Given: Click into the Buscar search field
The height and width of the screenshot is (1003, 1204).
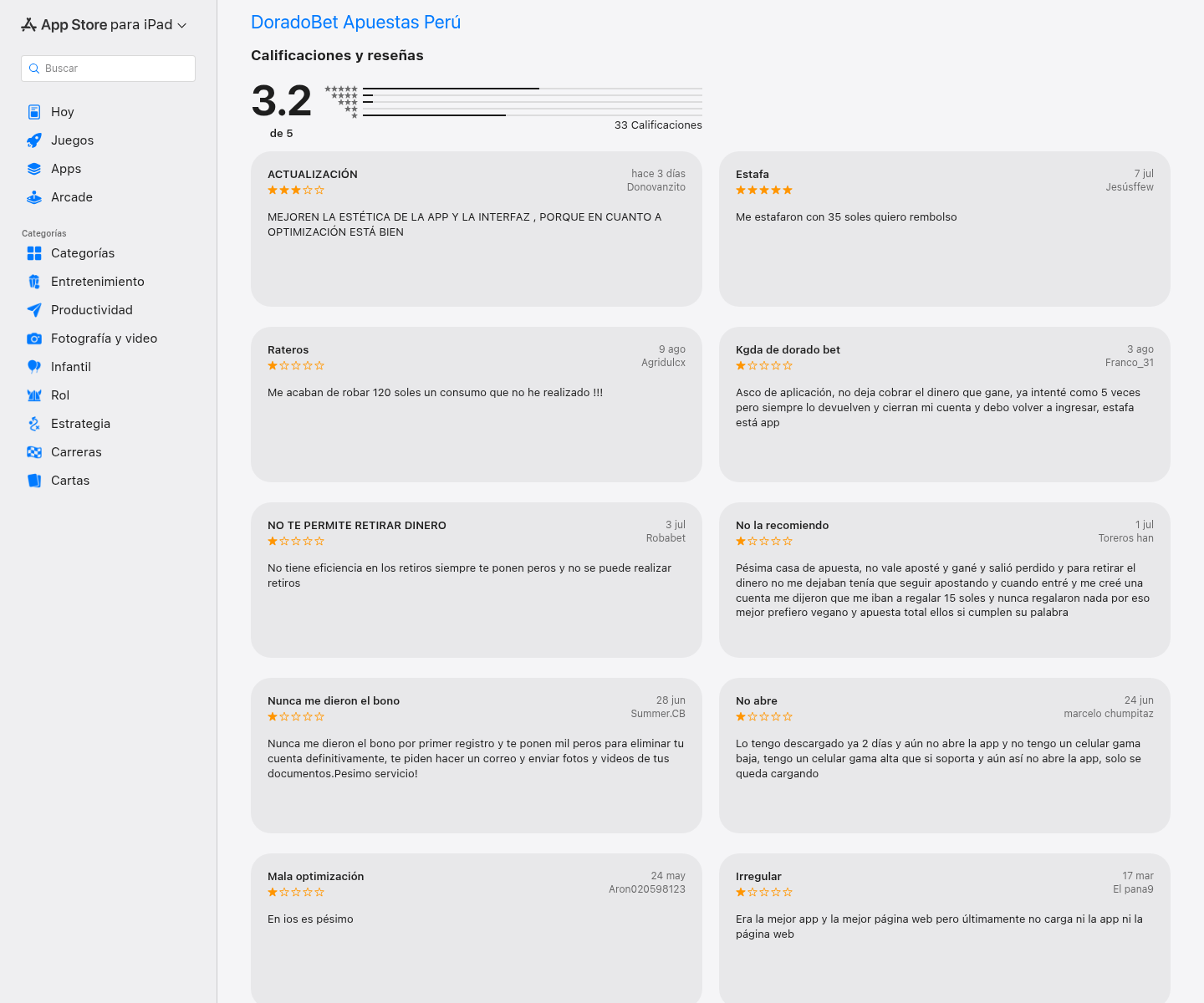Looking at the screenshot, I should pos(108,69).
